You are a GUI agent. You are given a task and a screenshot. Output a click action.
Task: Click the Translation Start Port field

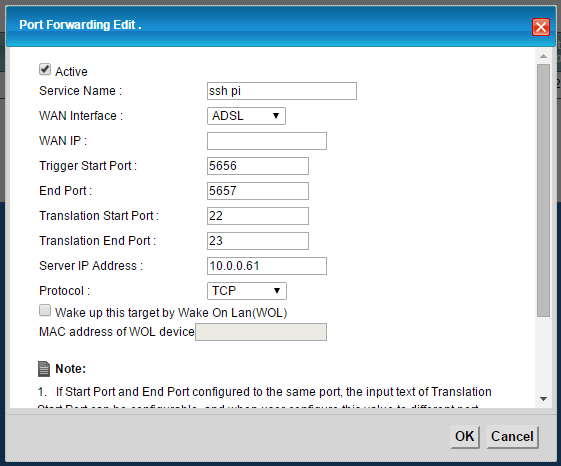click(x=258, y=216)
